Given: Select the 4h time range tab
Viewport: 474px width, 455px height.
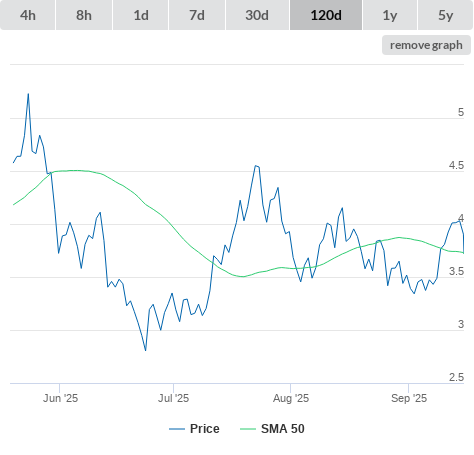Looking at the screenshot, I should coord(28,15).
